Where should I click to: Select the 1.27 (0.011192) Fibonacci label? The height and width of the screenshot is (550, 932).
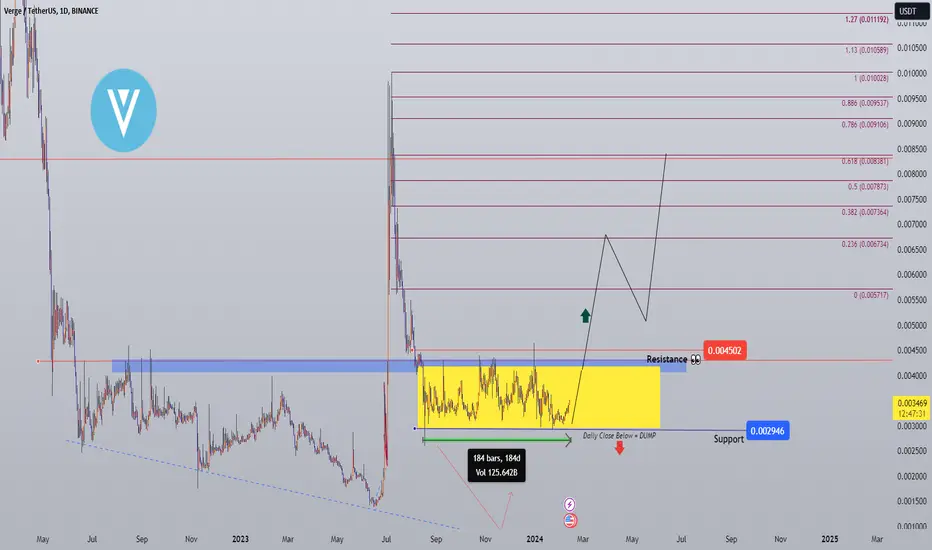click(x=867, y=20)
